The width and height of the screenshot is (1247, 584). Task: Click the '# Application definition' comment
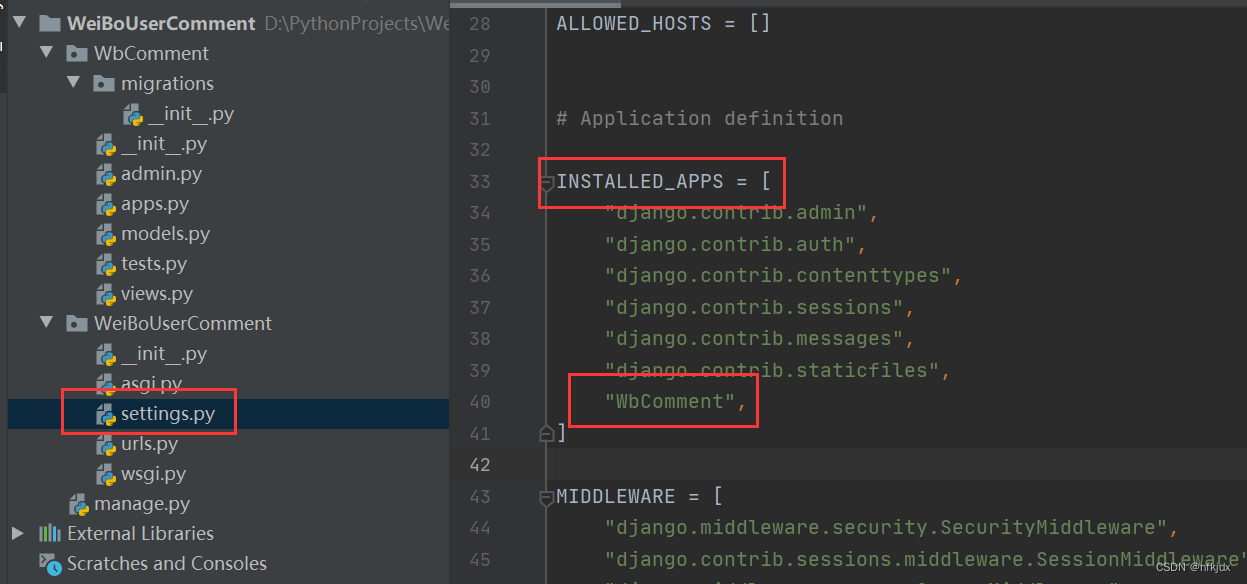(x=700, y=118)
